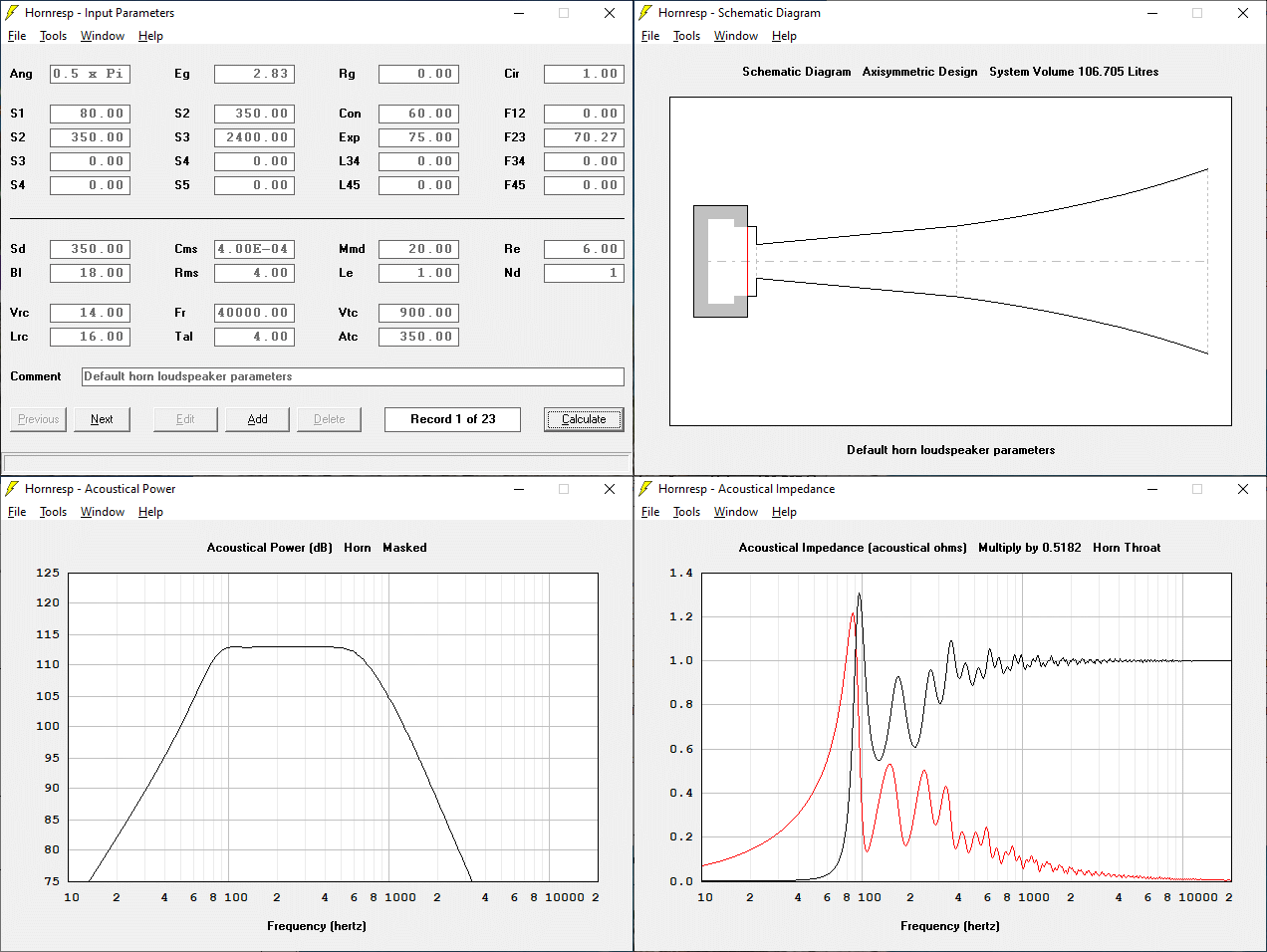Click the Con field with 60.00
Screen dimensions: 1267x952
(418, 114)
